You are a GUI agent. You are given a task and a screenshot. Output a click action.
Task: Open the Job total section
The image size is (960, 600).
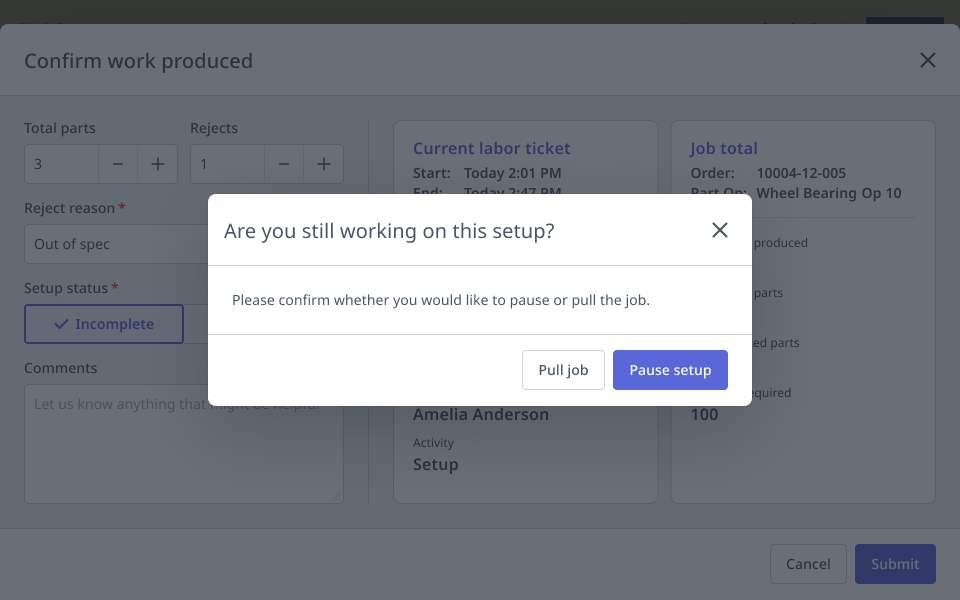tap(723, 148)
